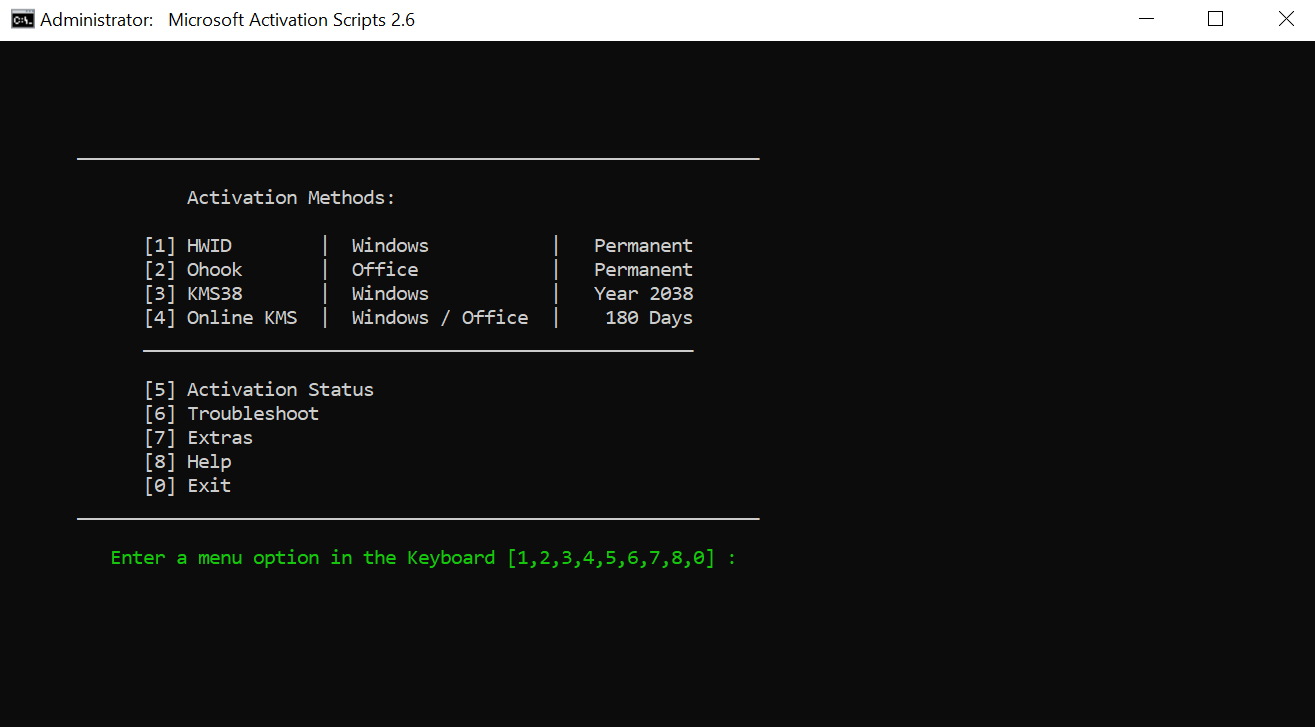1315x727 pixels.
Task: Select Online KMS menu entry
Action: (241, 318)
